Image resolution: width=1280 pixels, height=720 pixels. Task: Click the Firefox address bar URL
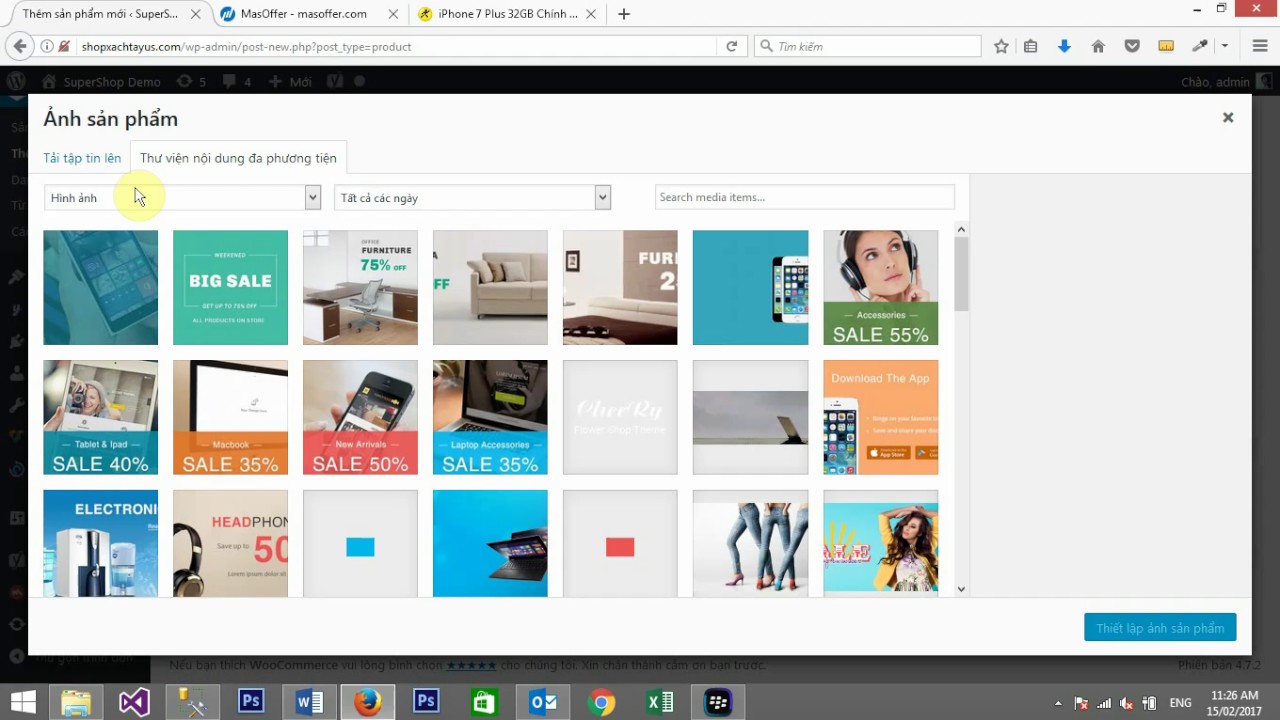click(395, 46)
